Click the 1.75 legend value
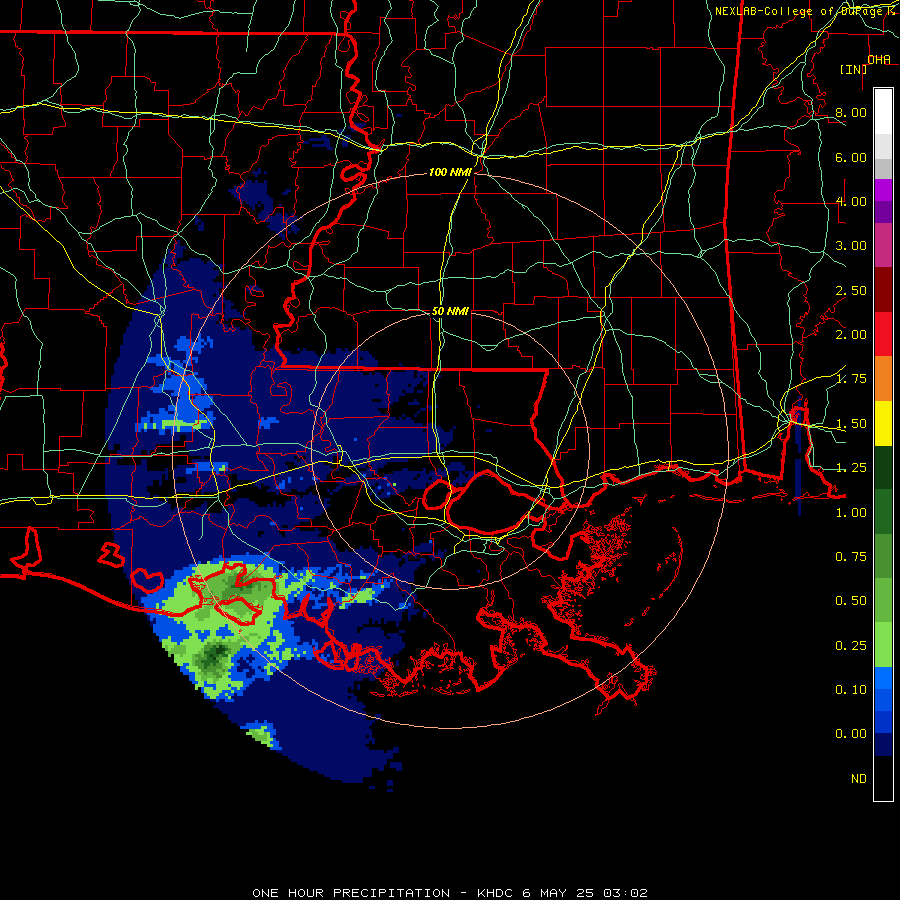 [x=851, y=379]
